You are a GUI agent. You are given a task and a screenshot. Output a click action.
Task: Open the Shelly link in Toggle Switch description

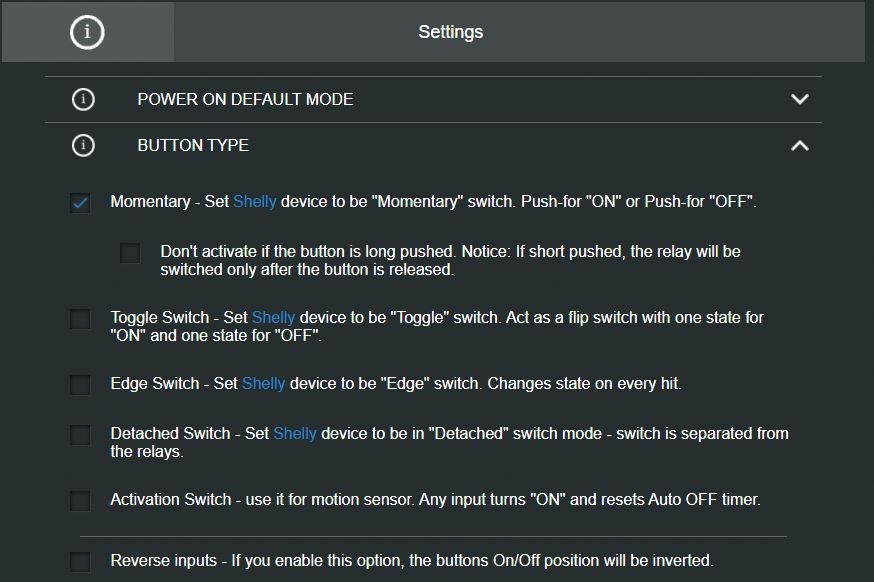(273, 317)
